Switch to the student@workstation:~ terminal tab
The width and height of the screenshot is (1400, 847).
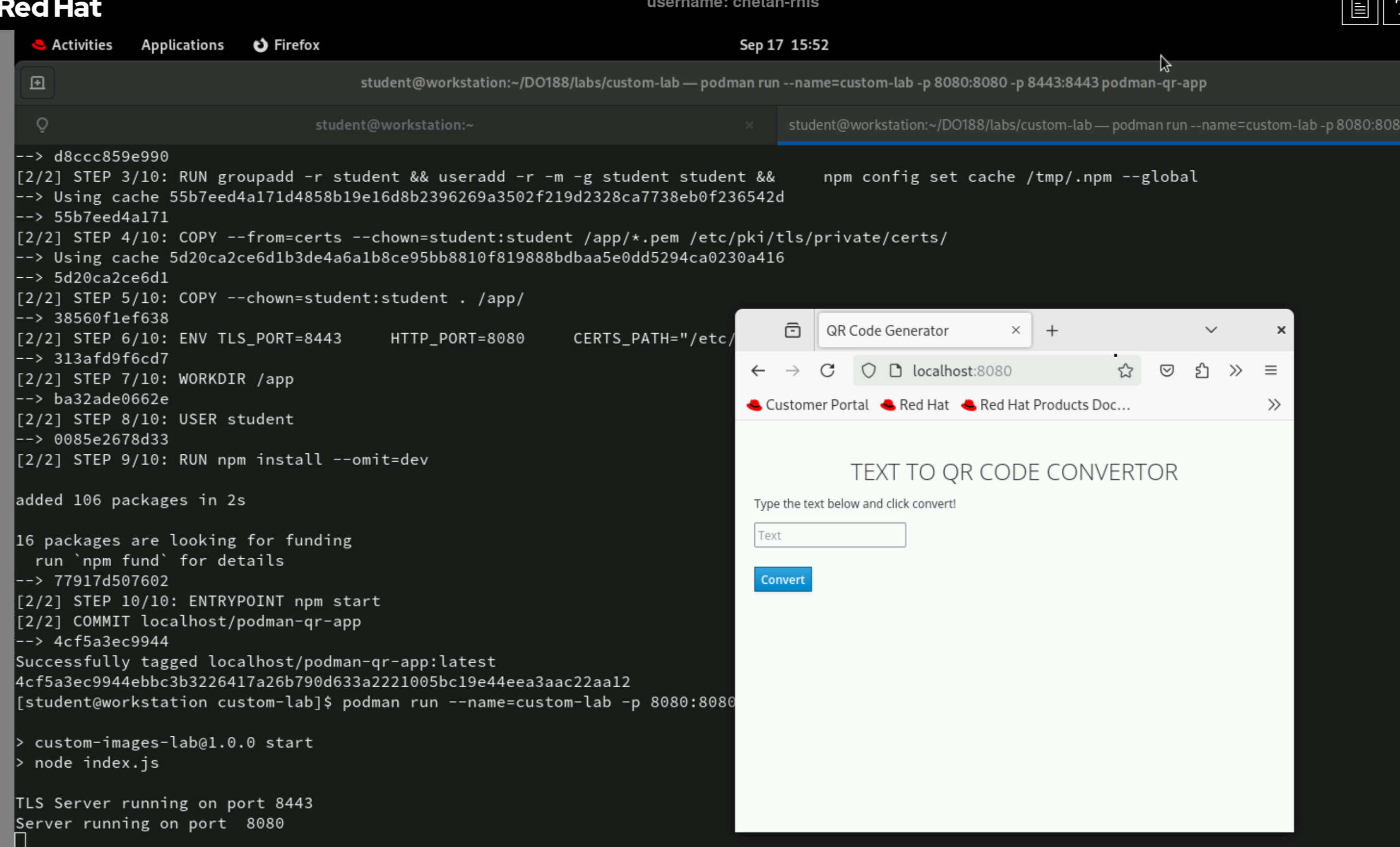pyautogui.click(x=394, y=124)
